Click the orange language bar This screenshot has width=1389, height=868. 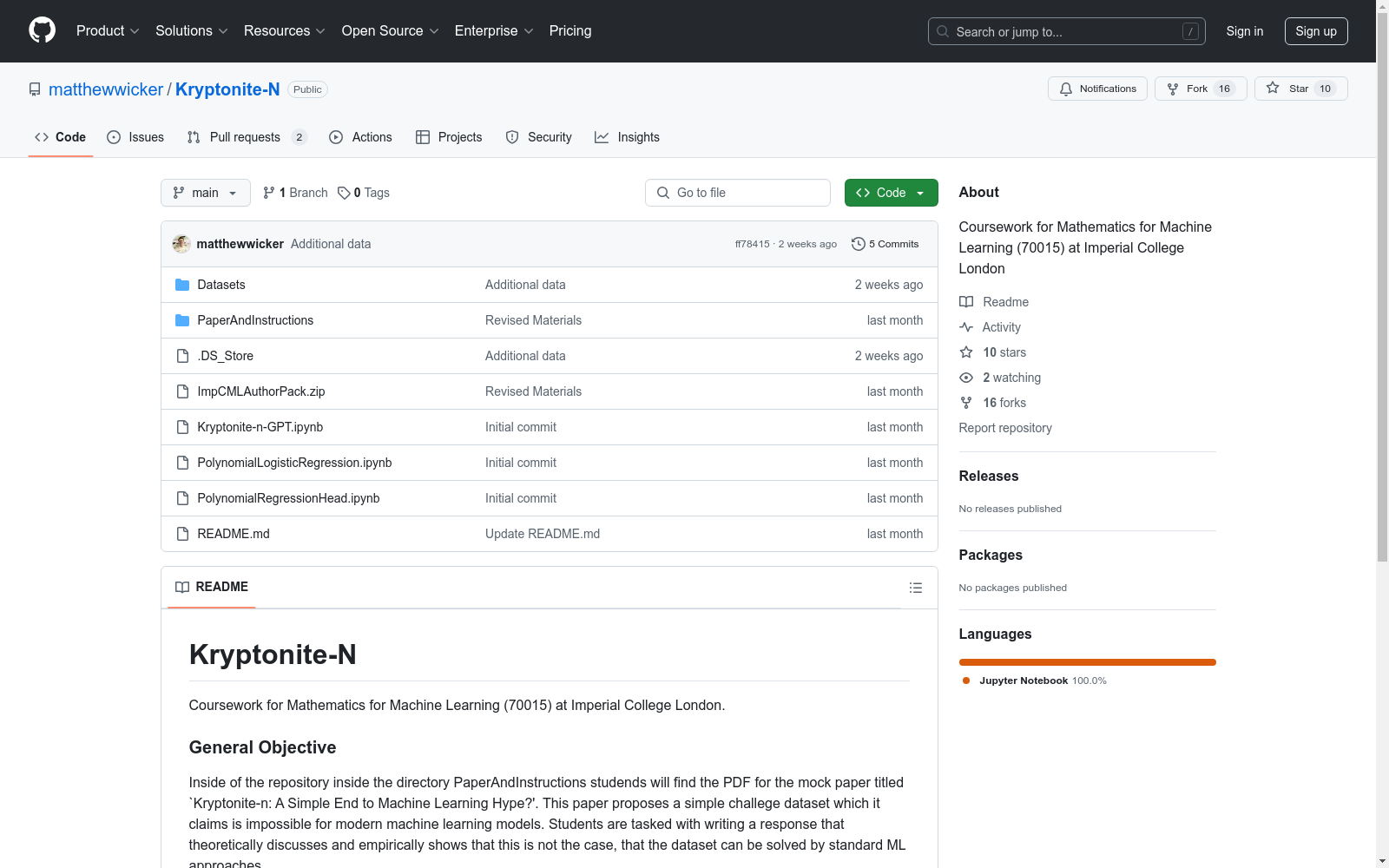[x=1088, y=662]
